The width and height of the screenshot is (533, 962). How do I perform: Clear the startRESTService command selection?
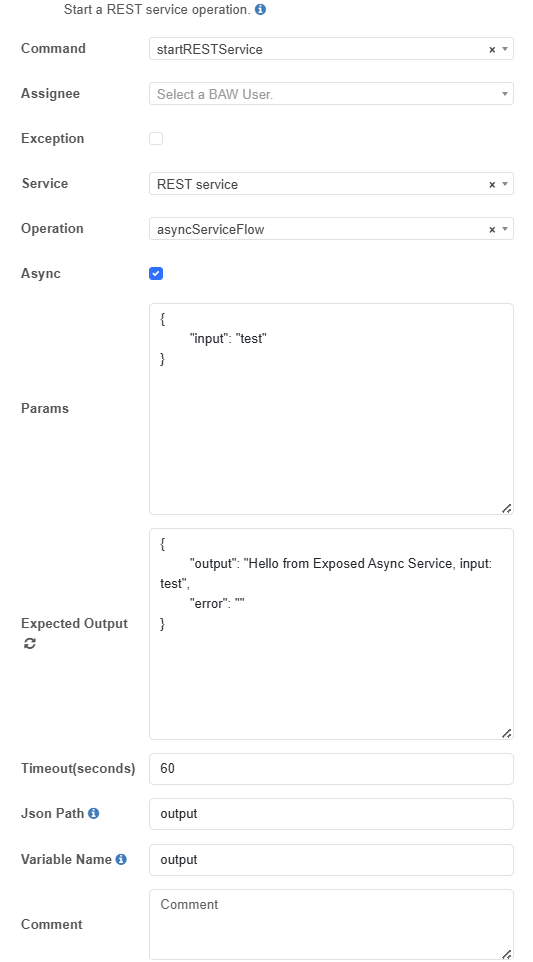pos(492,50)
